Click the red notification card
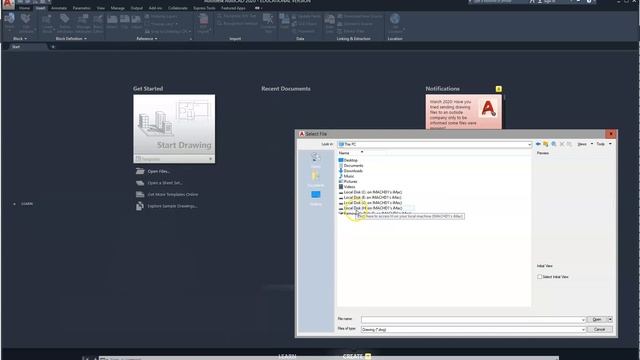Screen dimensions: 640x360 click(x=464, y=112)
